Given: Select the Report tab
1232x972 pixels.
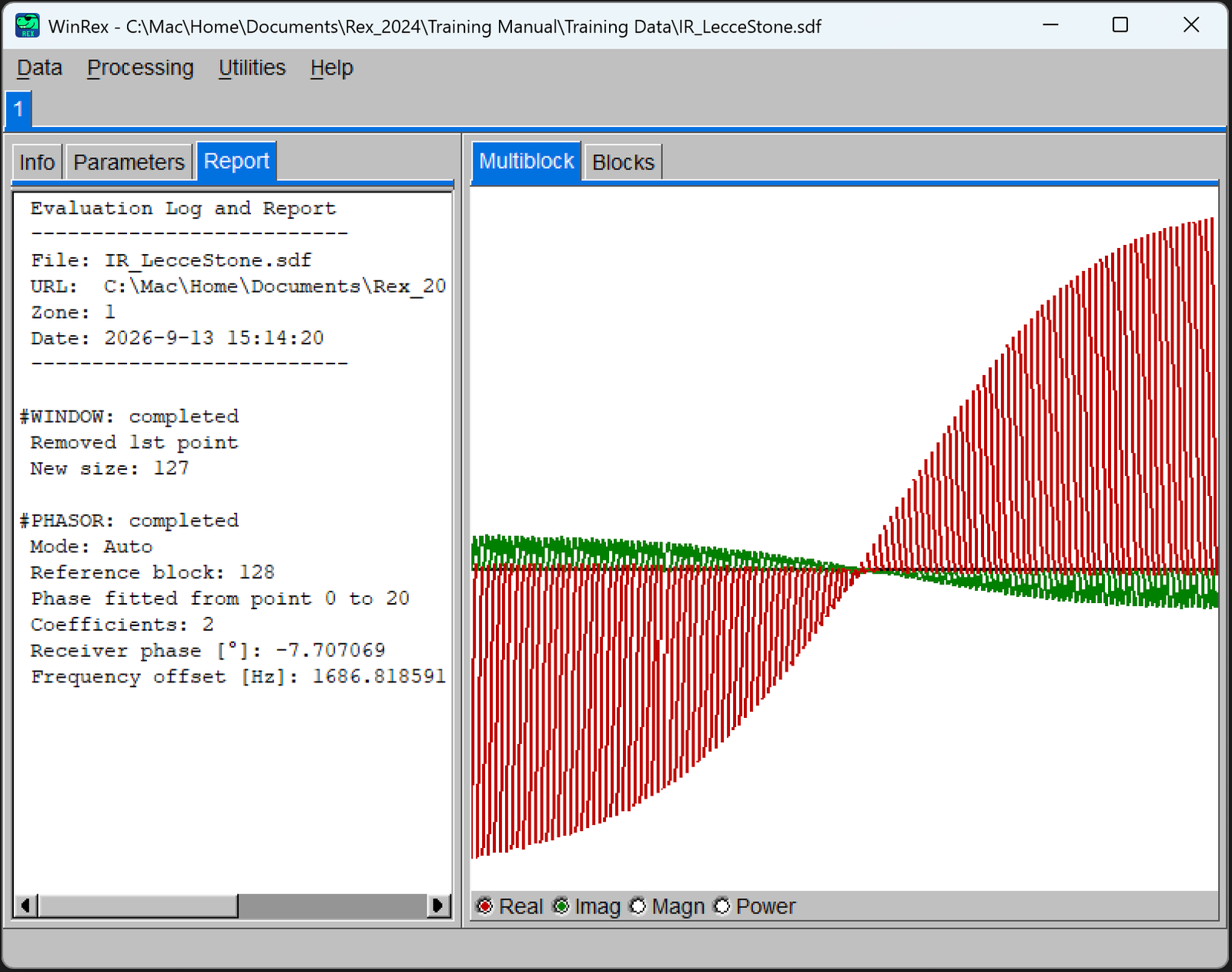Looking at the screenshot, I should [236, 161].
